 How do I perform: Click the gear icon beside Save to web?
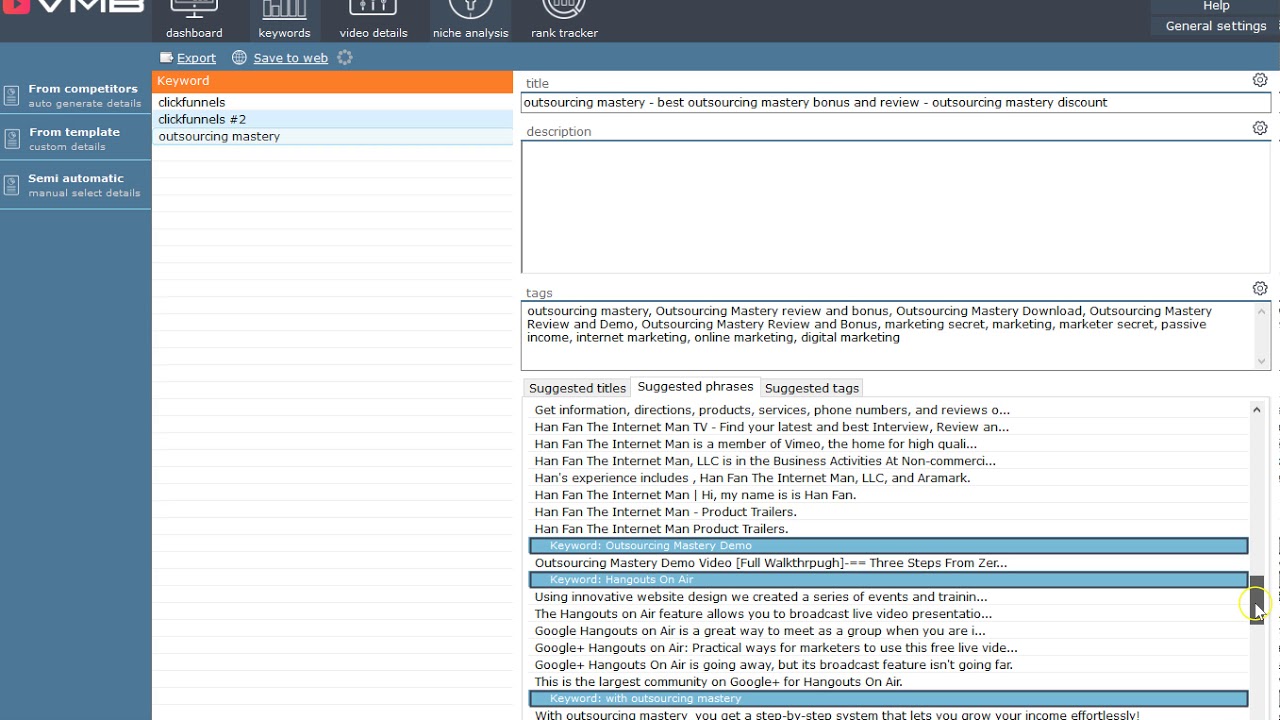point(345,58)
